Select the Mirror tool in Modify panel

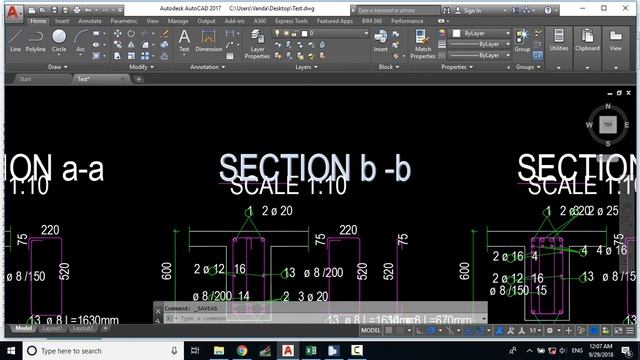[x=131, y=44]
